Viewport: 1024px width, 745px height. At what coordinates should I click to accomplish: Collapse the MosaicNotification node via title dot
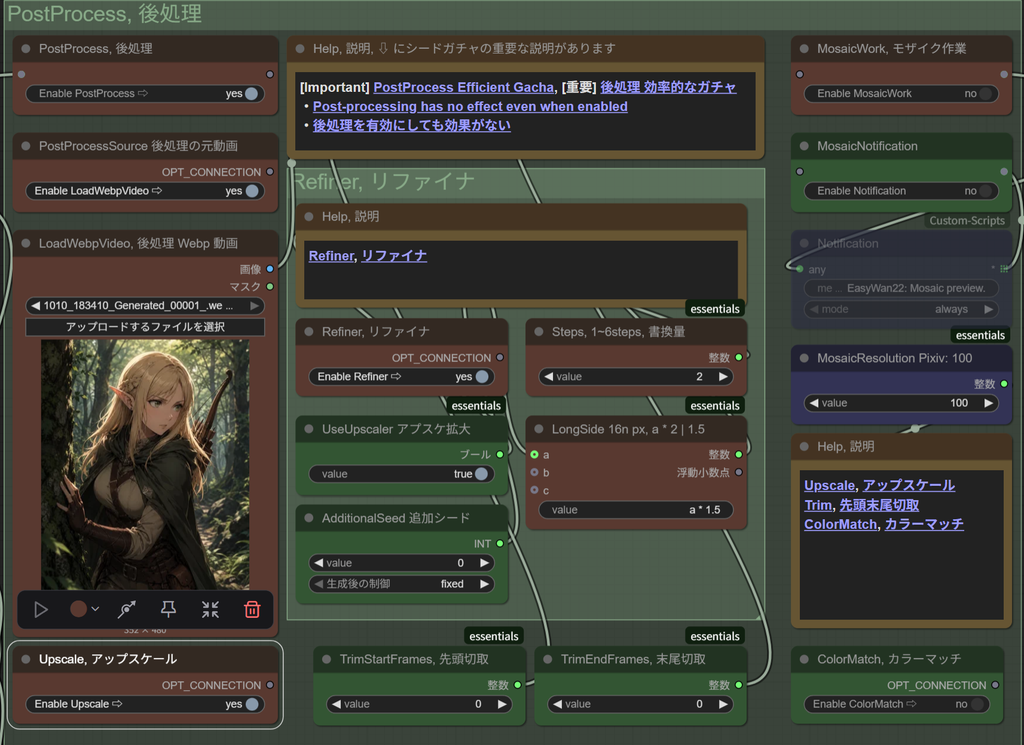[x=804, y=146]
